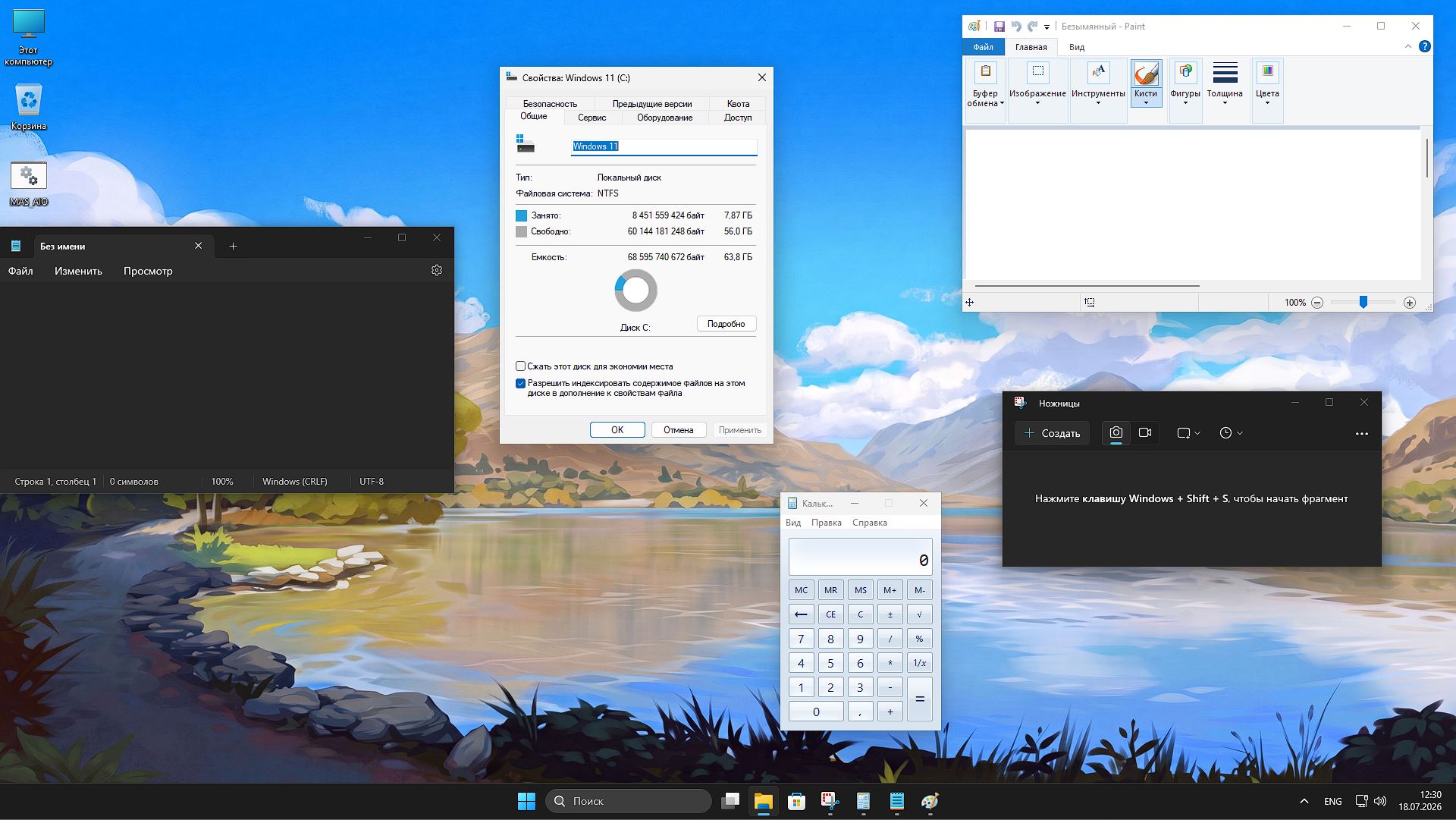Switch to 'Квота' tab in properties
Screen dimensions: 1456x820
[x=738, y=104]
